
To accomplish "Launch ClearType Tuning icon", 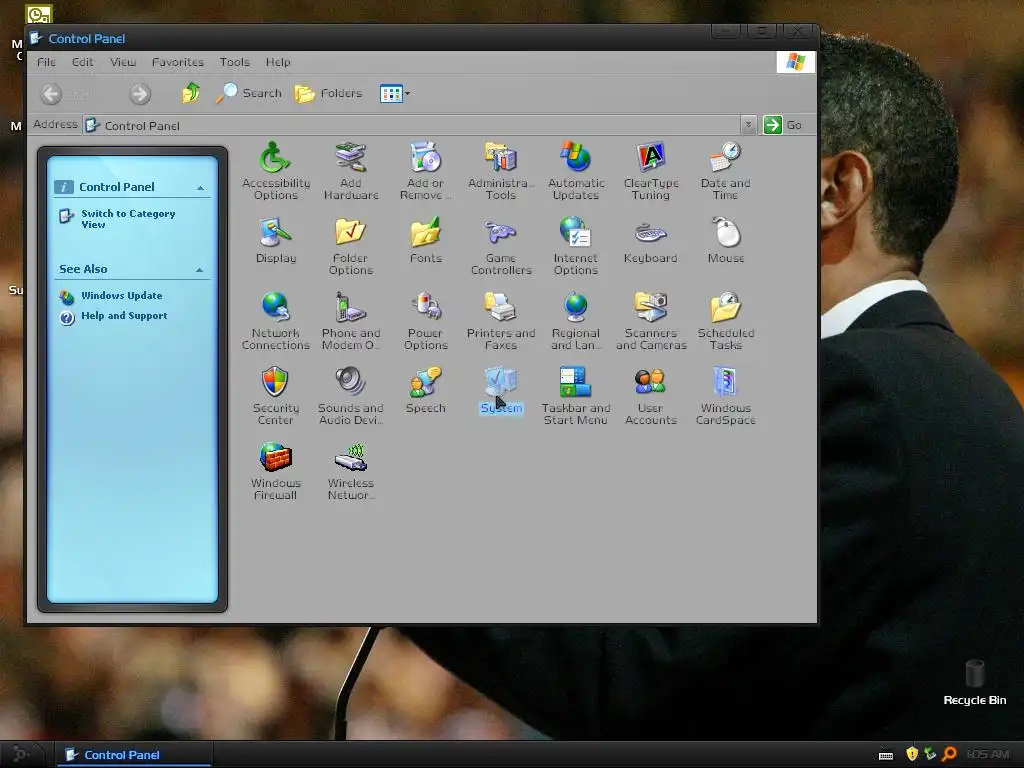I will coord(651,170).
